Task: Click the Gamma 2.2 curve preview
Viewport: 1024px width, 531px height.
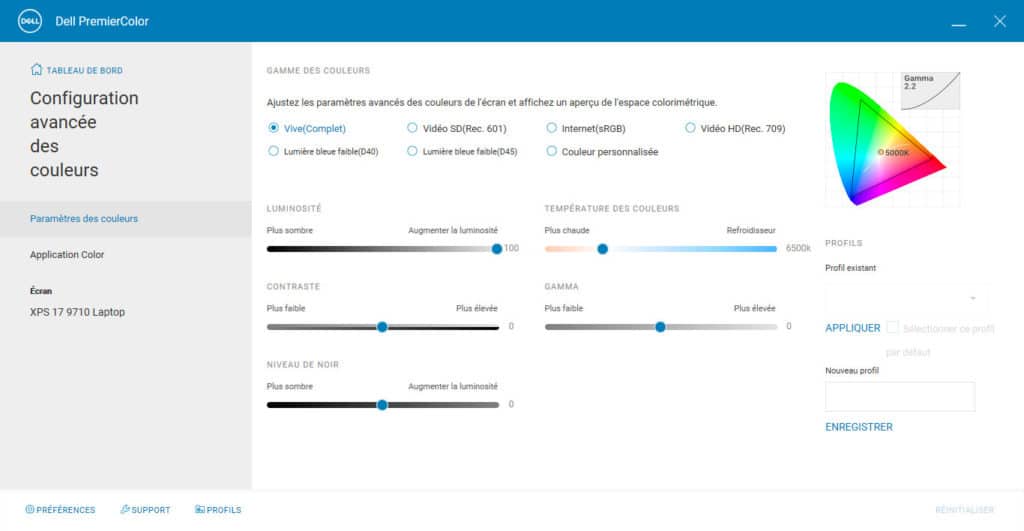Action: coord(931,91)
